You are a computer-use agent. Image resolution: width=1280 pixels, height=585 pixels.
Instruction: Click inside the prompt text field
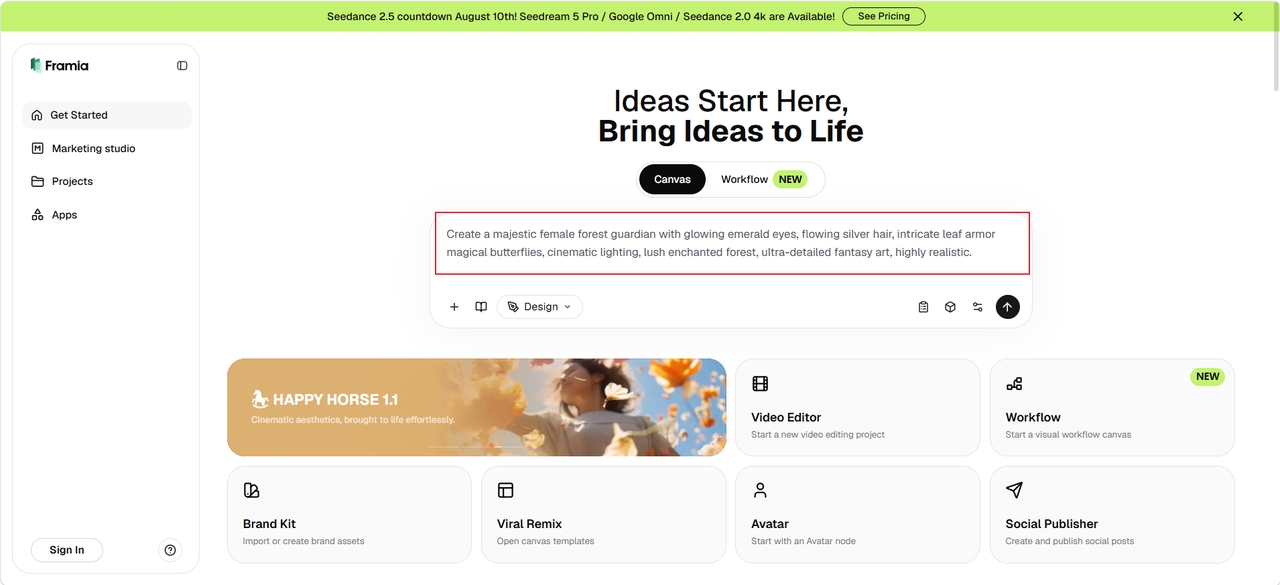(731, 243)
